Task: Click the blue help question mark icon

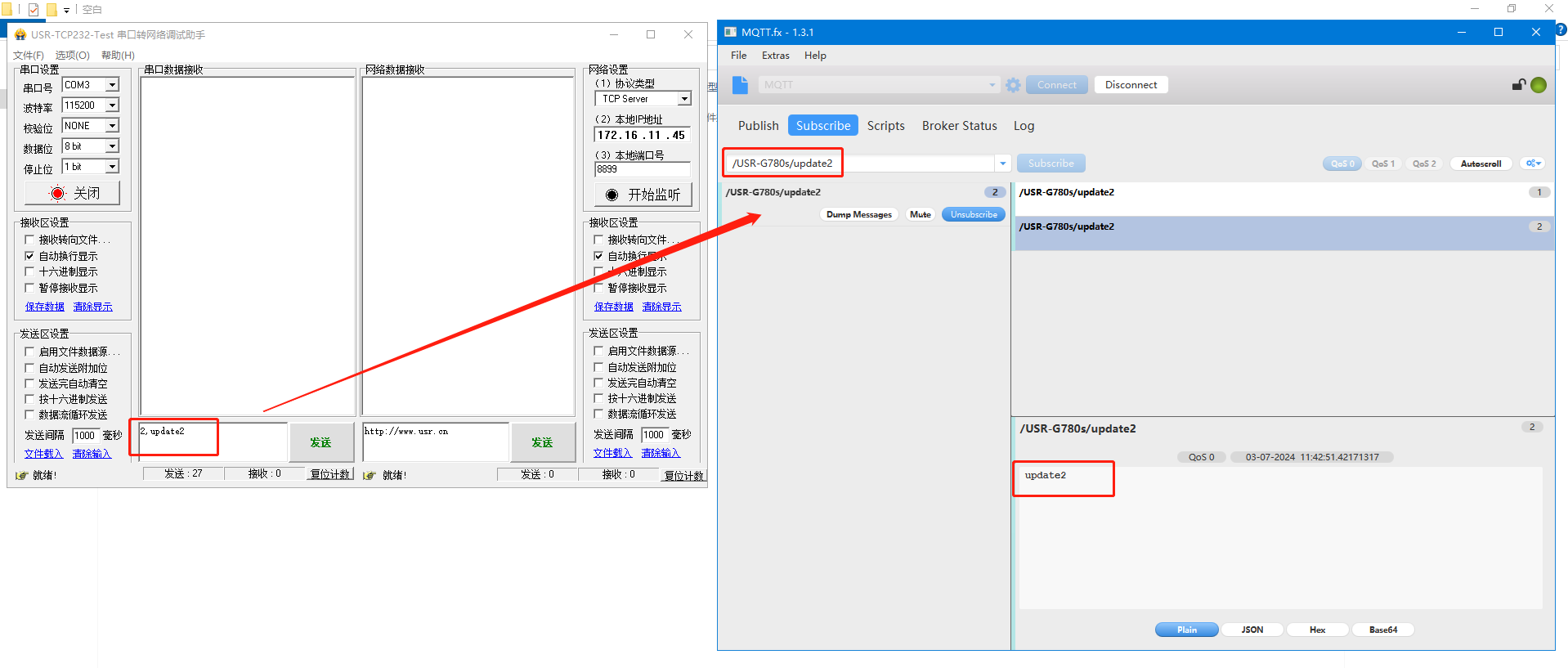Action: (1560, 29)
